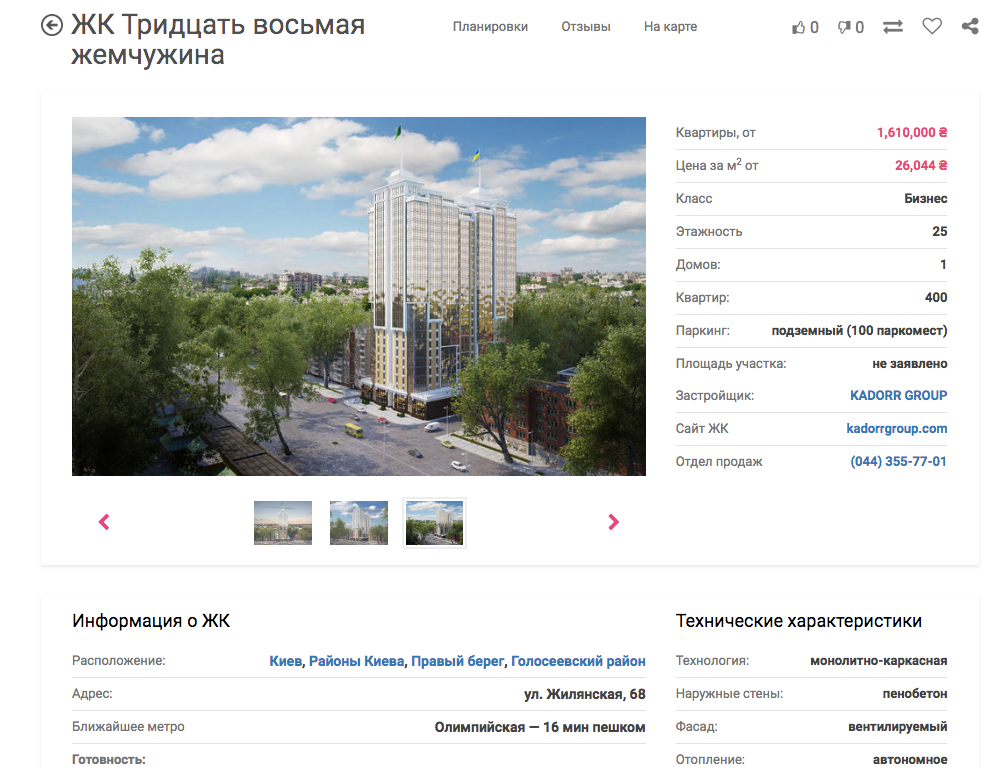This screenshot has width=1005, height=768.
Task: Call sales office number (044) 355-77-01
Action: [x=898, y=462]
